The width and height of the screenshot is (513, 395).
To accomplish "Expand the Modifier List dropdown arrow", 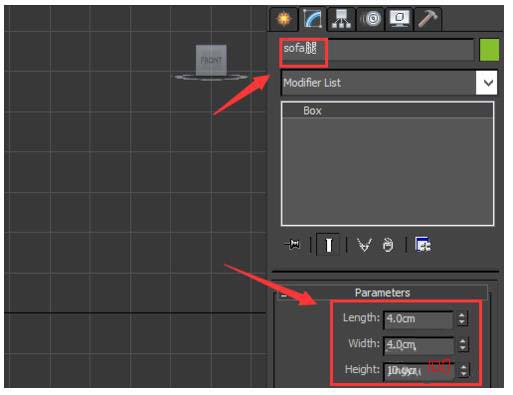I will [x=487, y=83].
